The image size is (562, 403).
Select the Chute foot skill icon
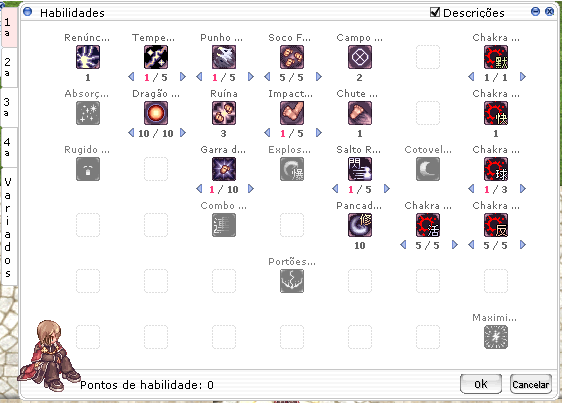pos(360,113)
